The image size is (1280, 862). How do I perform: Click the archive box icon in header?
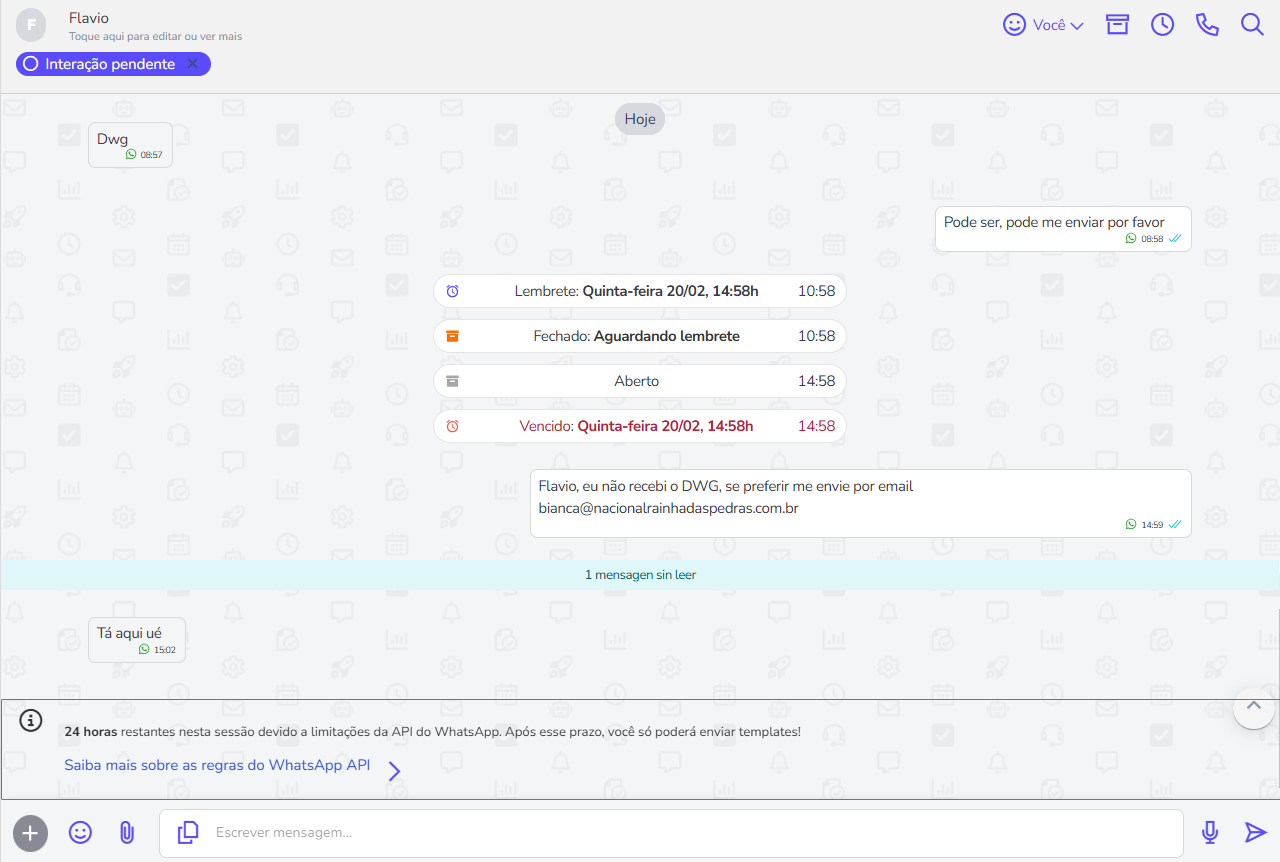click(x=1117, y=25)
